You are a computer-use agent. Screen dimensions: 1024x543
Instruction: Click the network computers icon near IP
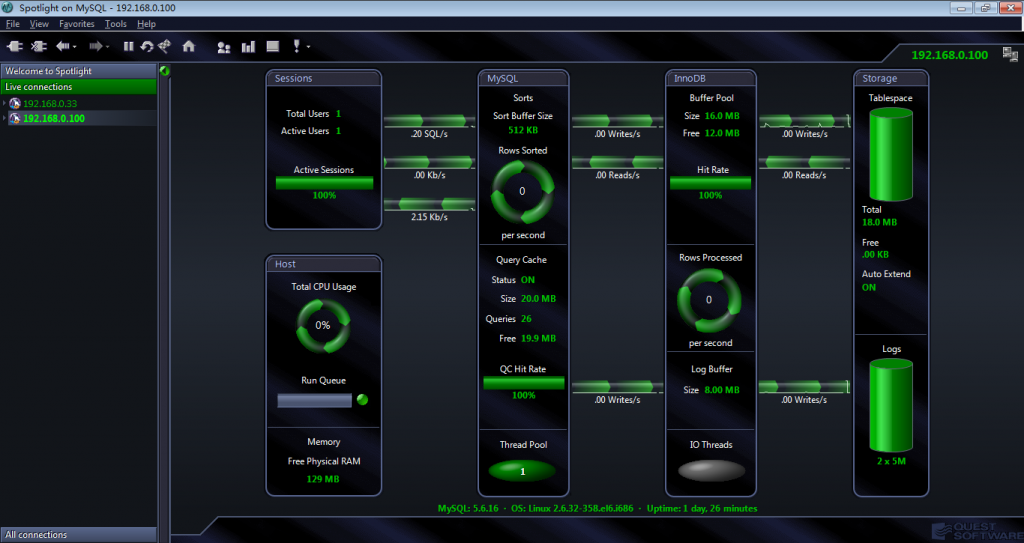(1010, 55)
